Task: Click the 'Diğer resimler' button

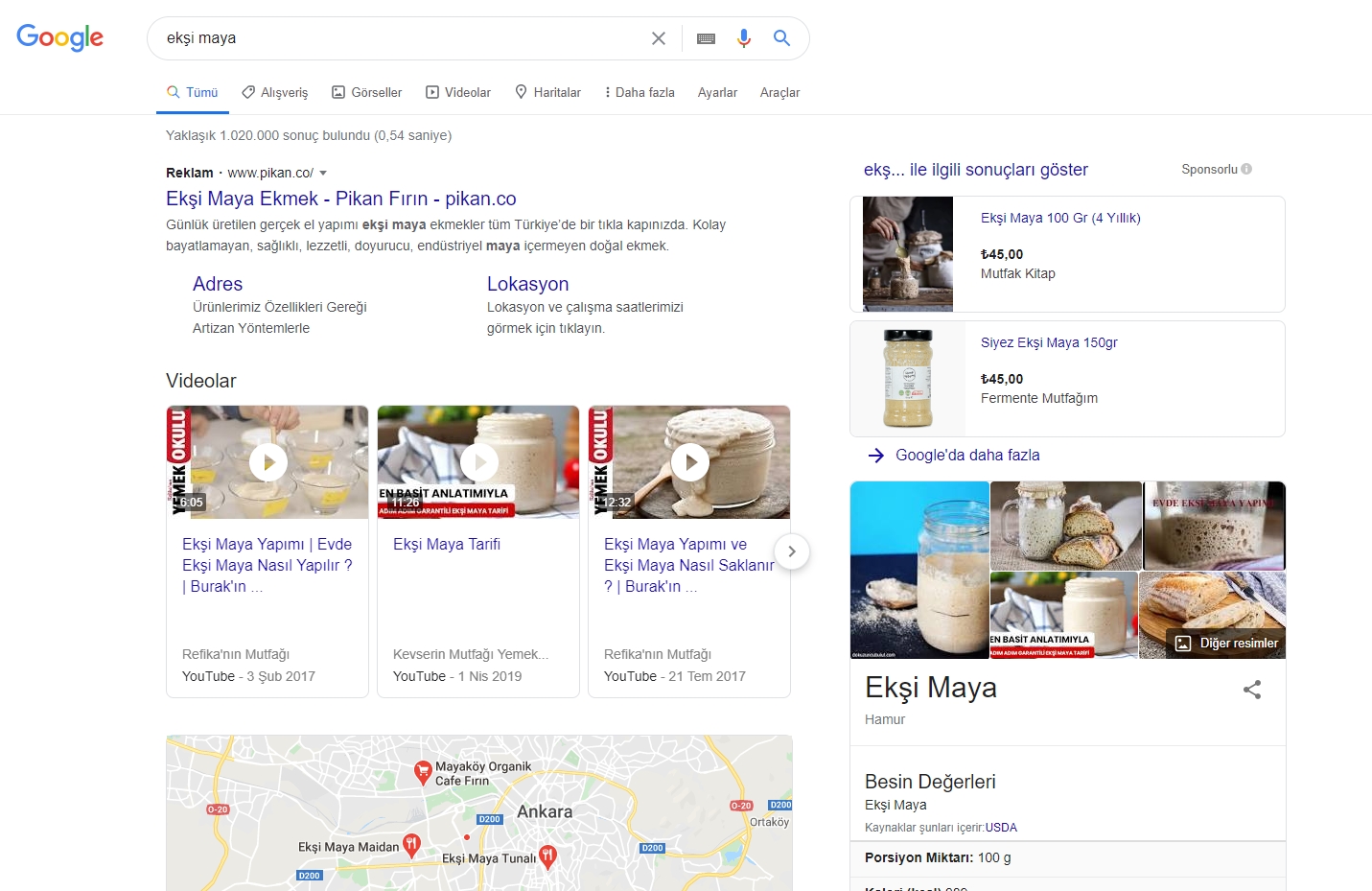Action: pyautogui.click(x=1226, y=644)
